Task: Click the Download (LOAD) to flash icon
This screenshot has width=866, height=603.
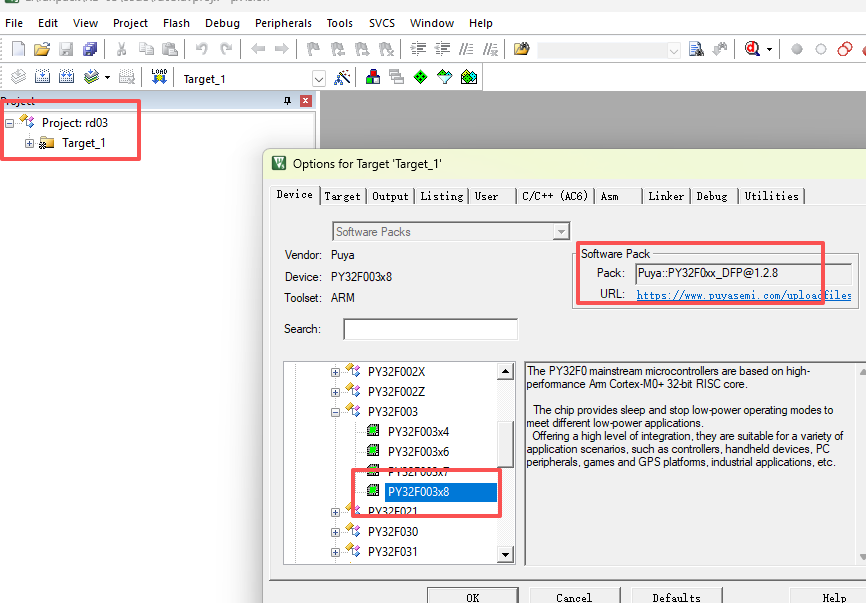Action: coord(159,77)
